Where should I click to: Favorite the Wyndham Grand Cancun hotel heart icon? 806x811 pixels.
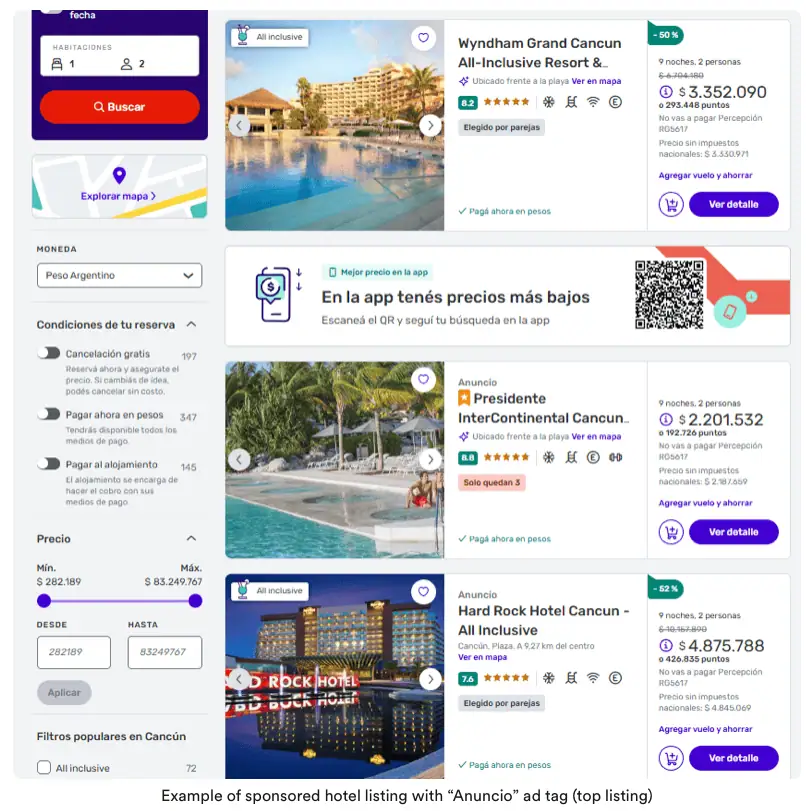pos(423,38)
